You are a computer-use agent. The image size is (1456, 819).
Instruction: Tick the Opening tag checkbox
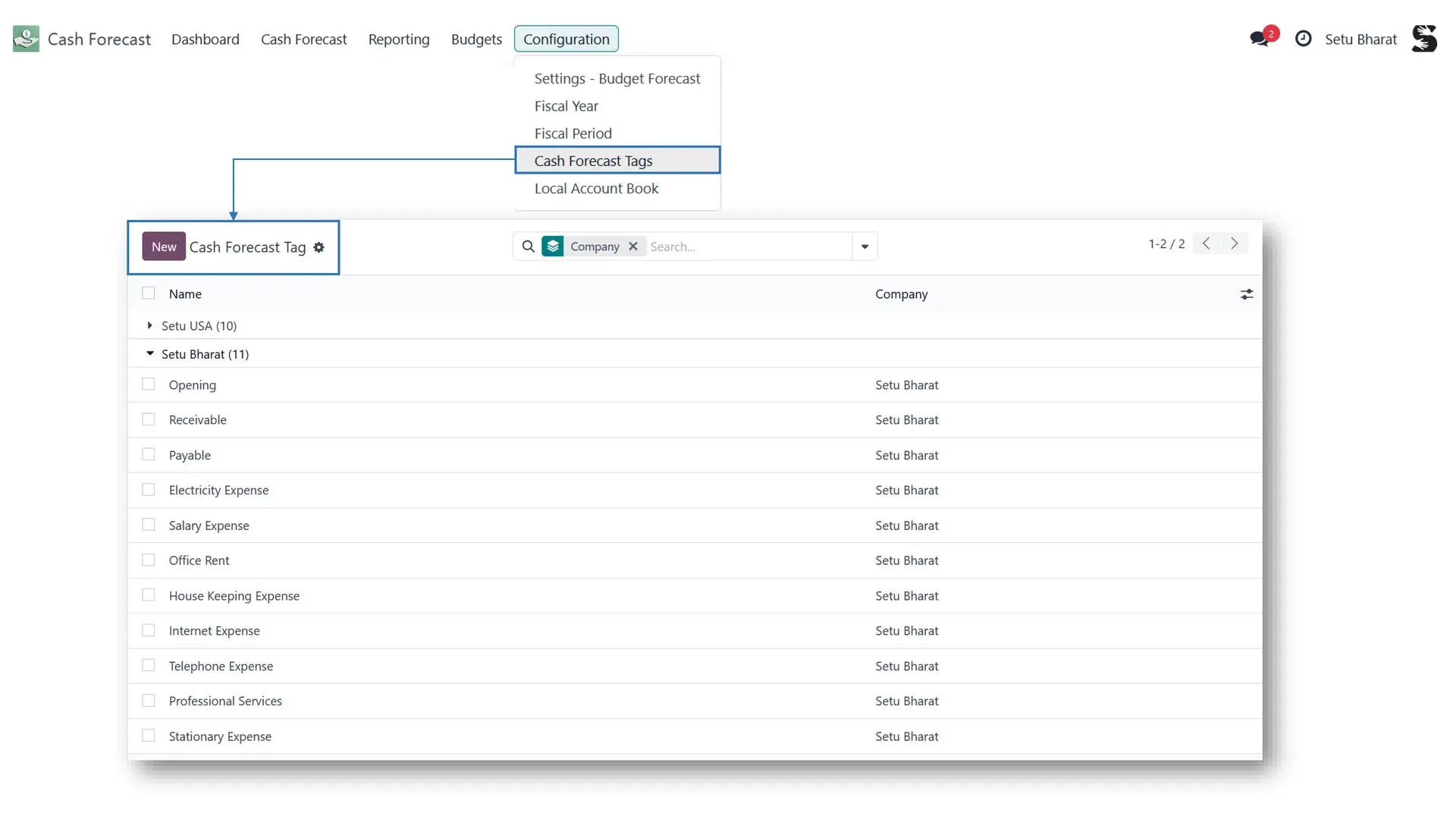click(149, 384)
